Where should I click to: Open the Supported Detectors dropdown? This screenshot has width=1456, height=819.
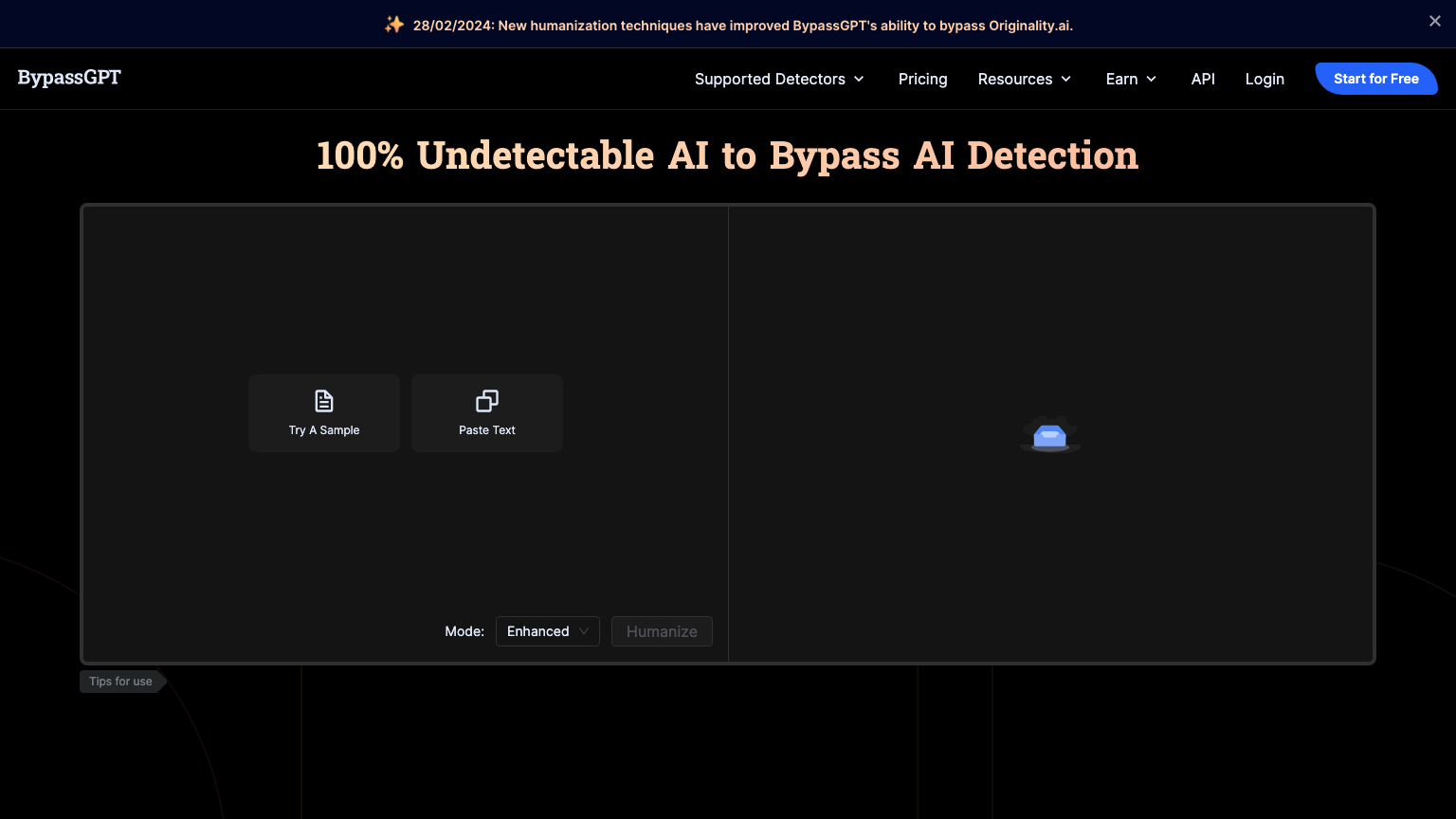770,79
